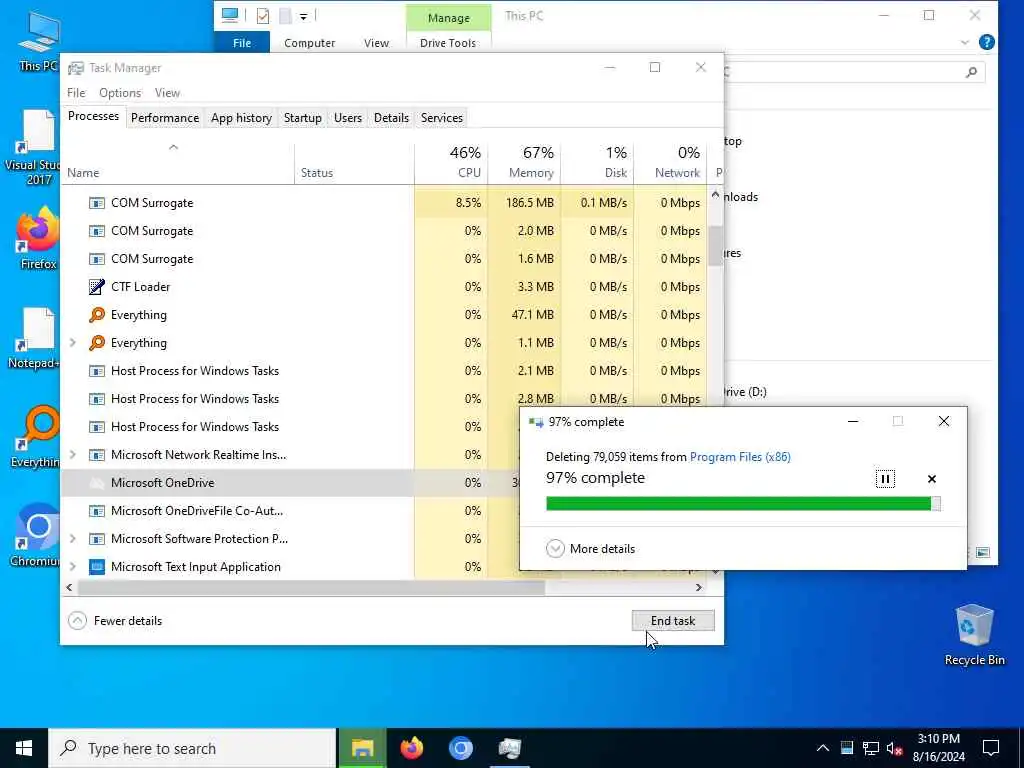The width and height of the screenshot is (1024, 768).
Task: Sort processes by Memory column
Action: [x=524, y=162]
